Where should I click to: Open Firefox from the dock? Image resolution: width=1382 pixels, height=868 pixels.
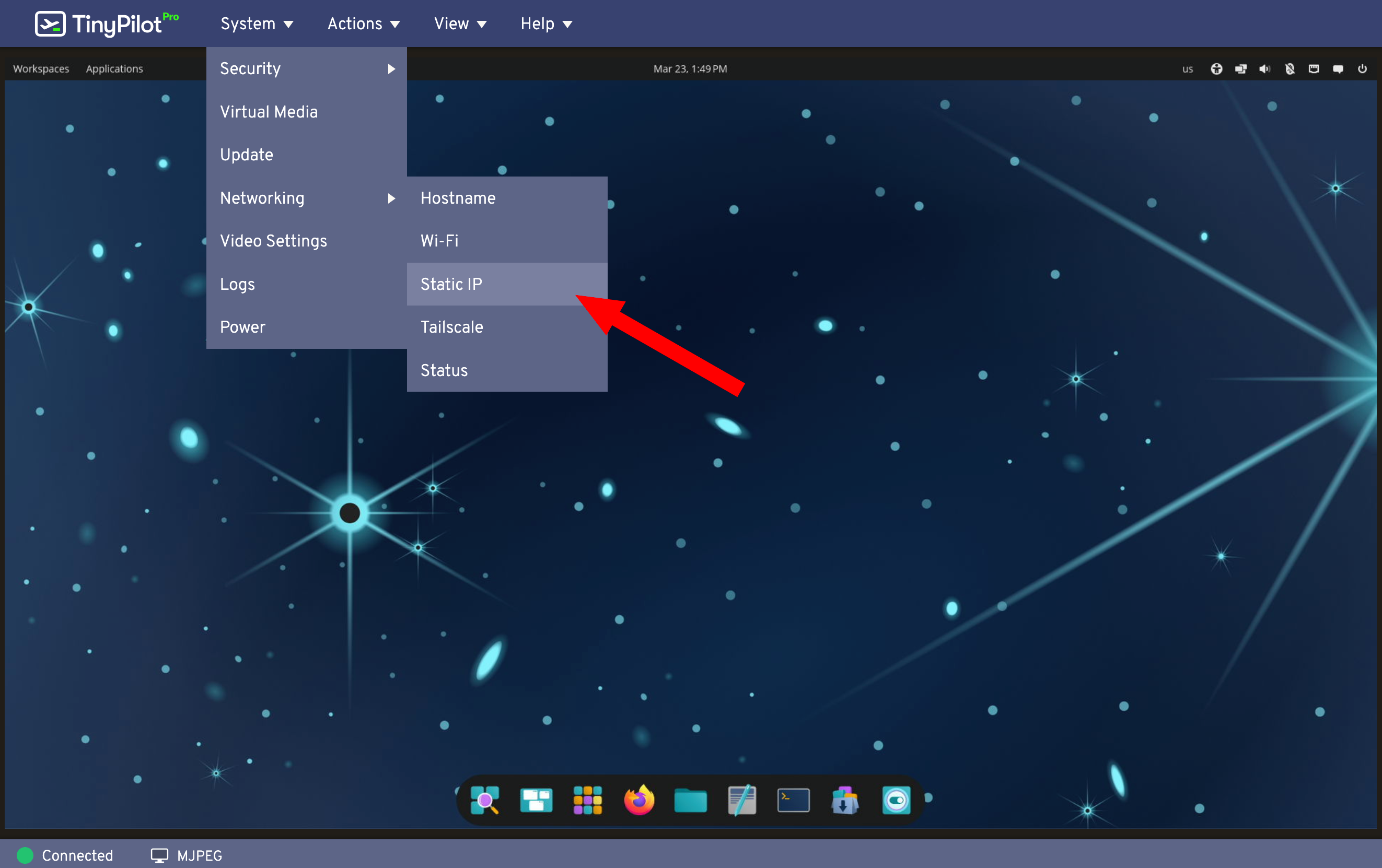639,800
